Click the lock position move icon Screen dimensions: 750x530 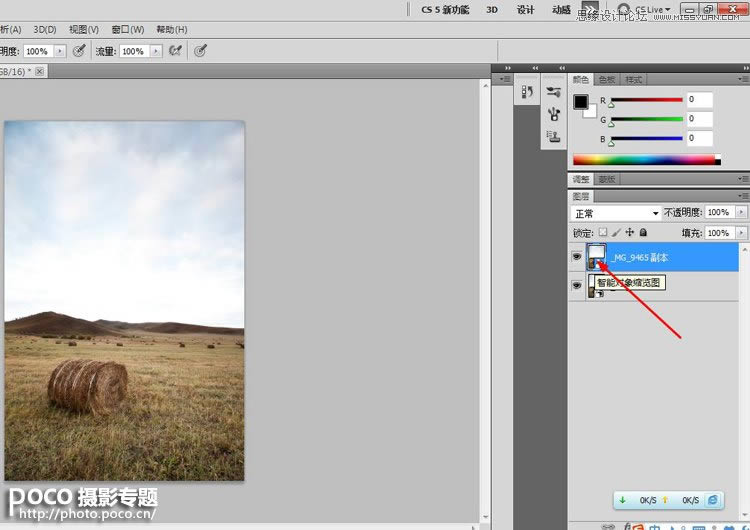point(629,233)
